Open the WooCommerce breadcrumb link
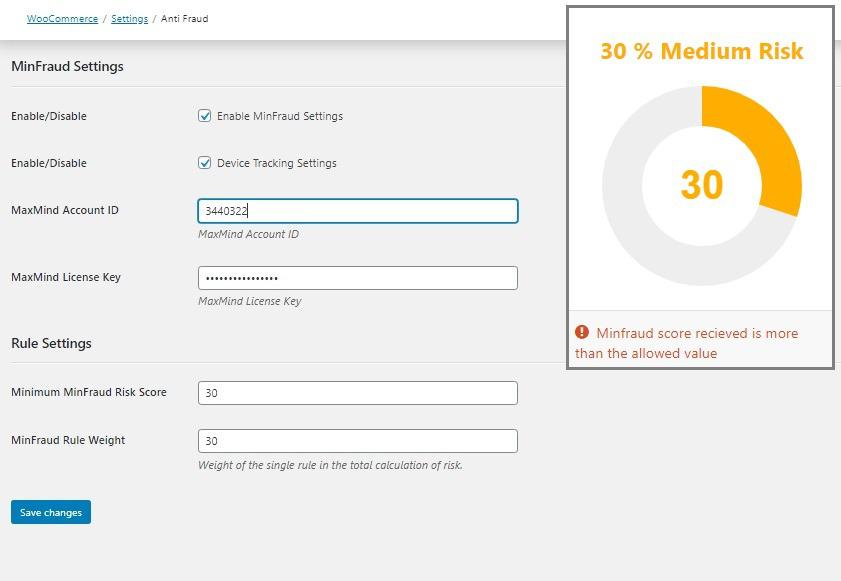 (x=62, y=19)
